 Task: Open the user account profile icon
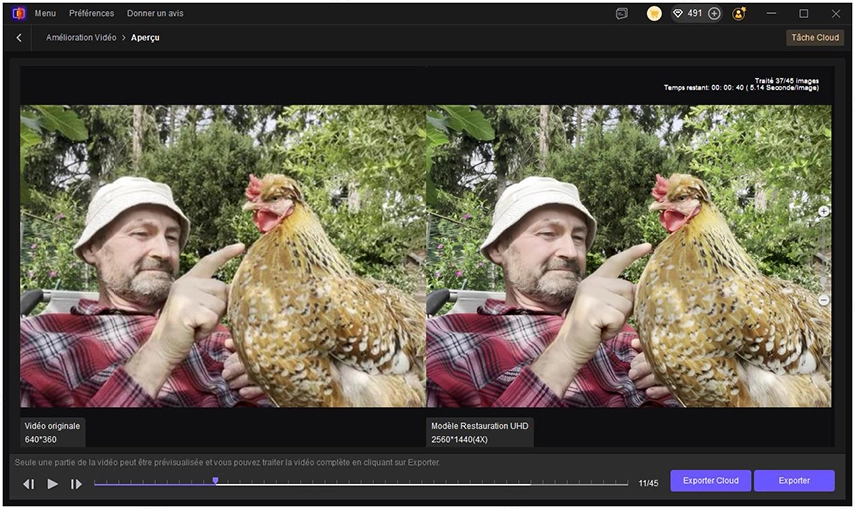739,14
